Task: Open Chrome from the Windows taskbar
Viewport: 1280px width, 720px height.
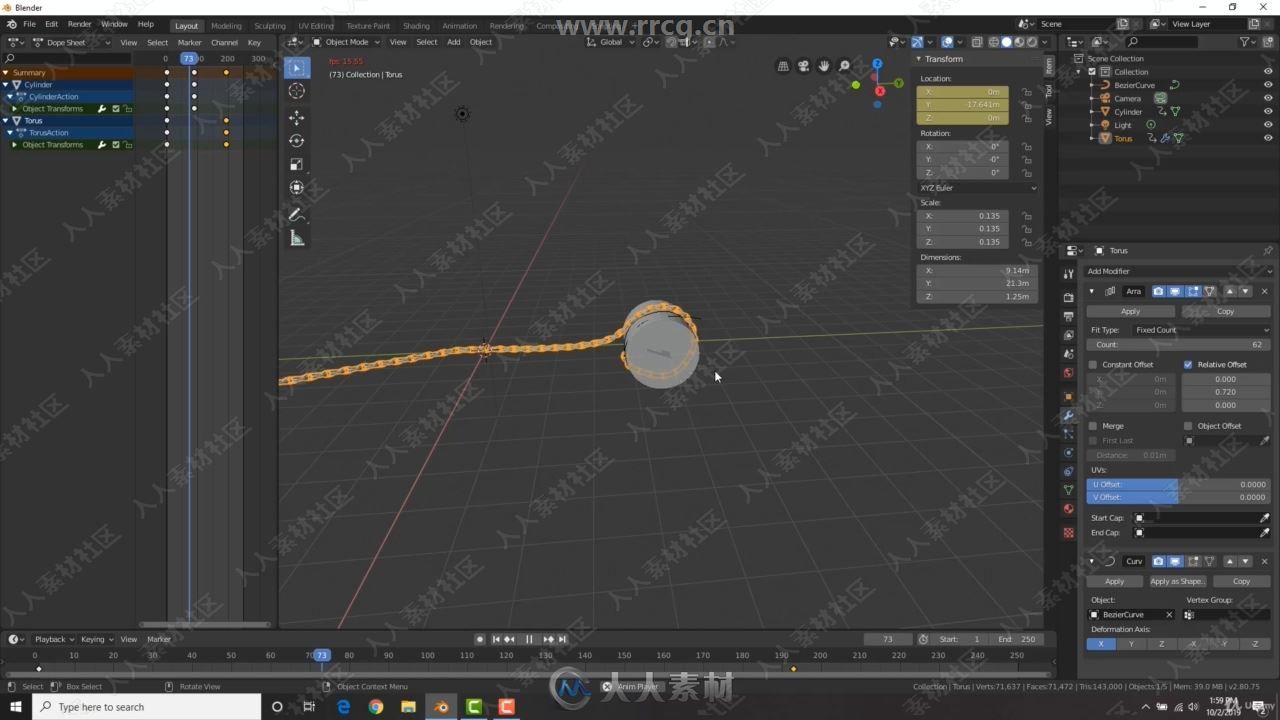Action: click(375, 707)
